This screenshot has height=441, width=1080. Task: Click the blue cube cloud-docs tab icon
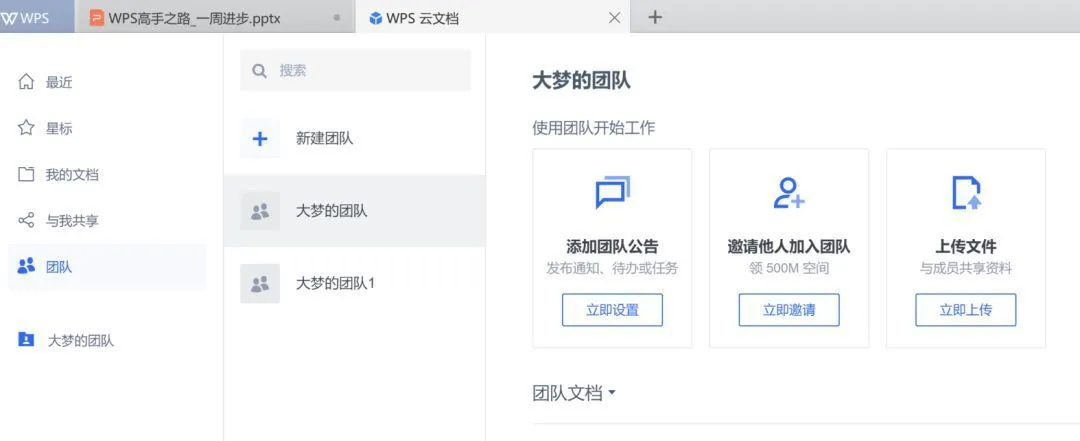(x=375, y=18)
